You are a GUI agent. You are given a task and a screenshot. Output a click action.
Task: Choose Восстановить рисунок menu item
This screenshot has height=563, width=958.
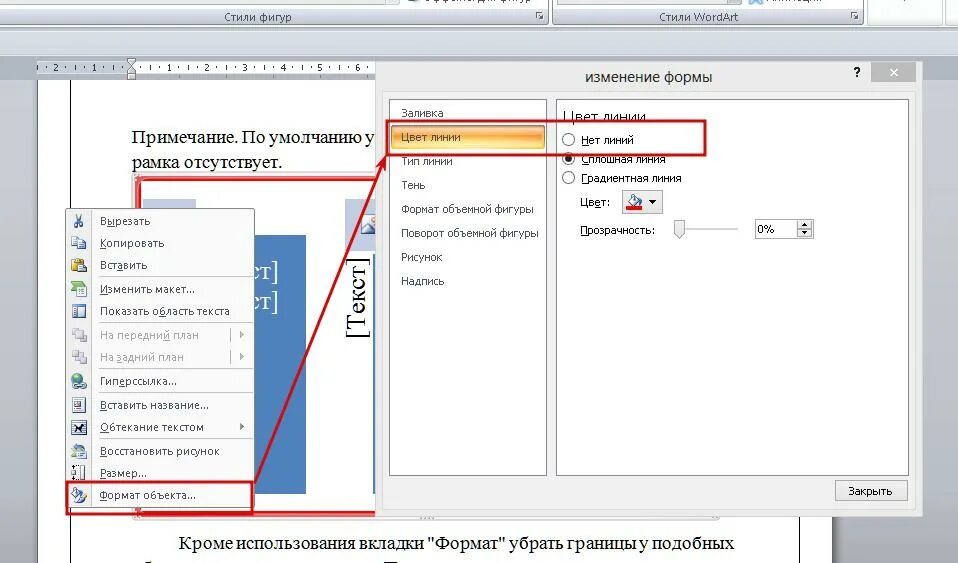tap(160, 451)
